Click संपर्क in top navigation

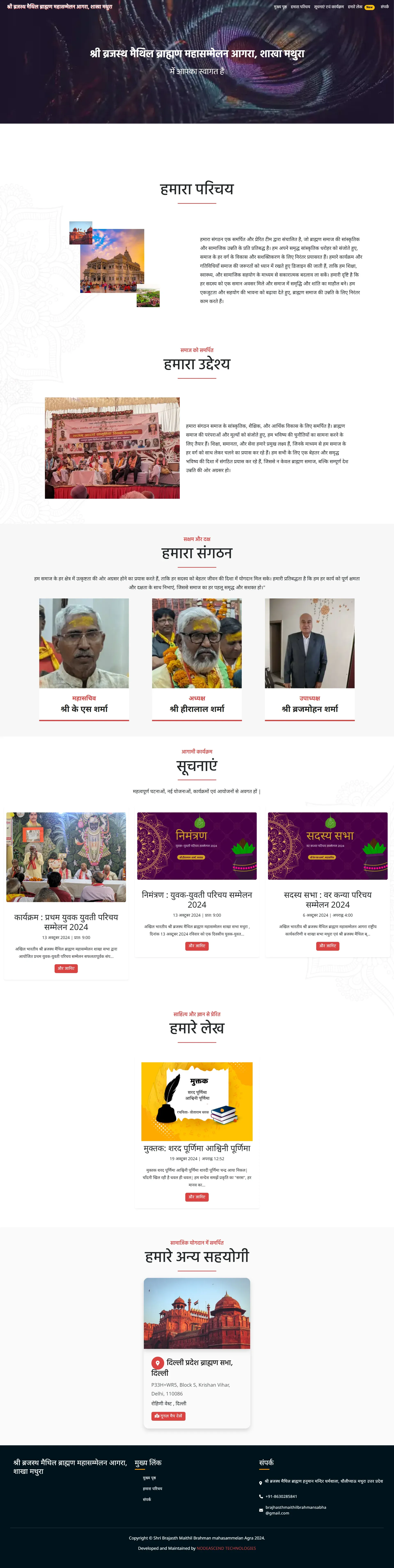pos(384,7)
